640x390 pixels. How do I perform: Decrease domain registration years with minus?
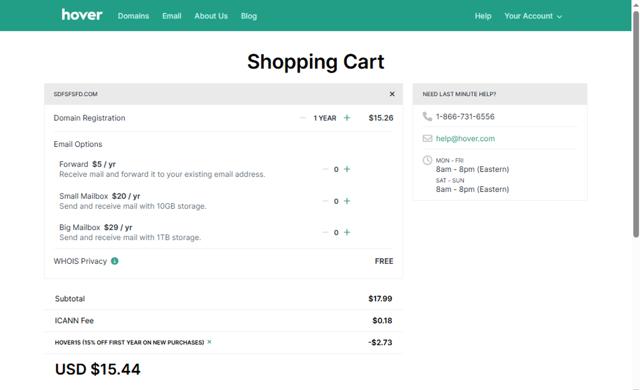point(303,117)
